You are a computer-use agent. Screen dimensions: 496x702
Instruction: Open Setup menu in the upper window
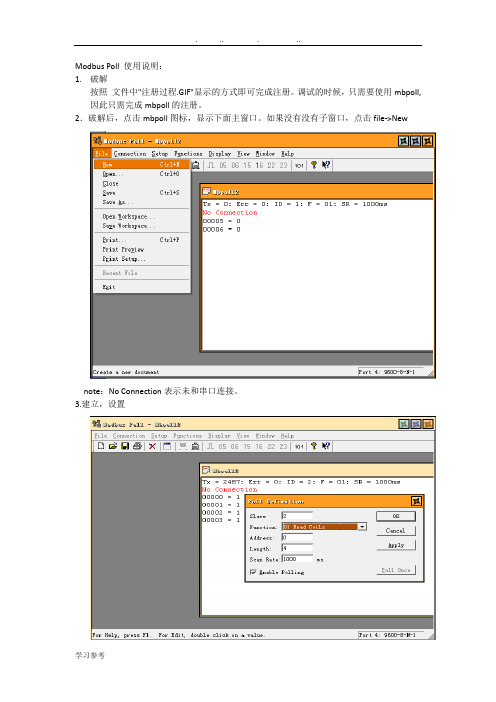coord(160,154)
